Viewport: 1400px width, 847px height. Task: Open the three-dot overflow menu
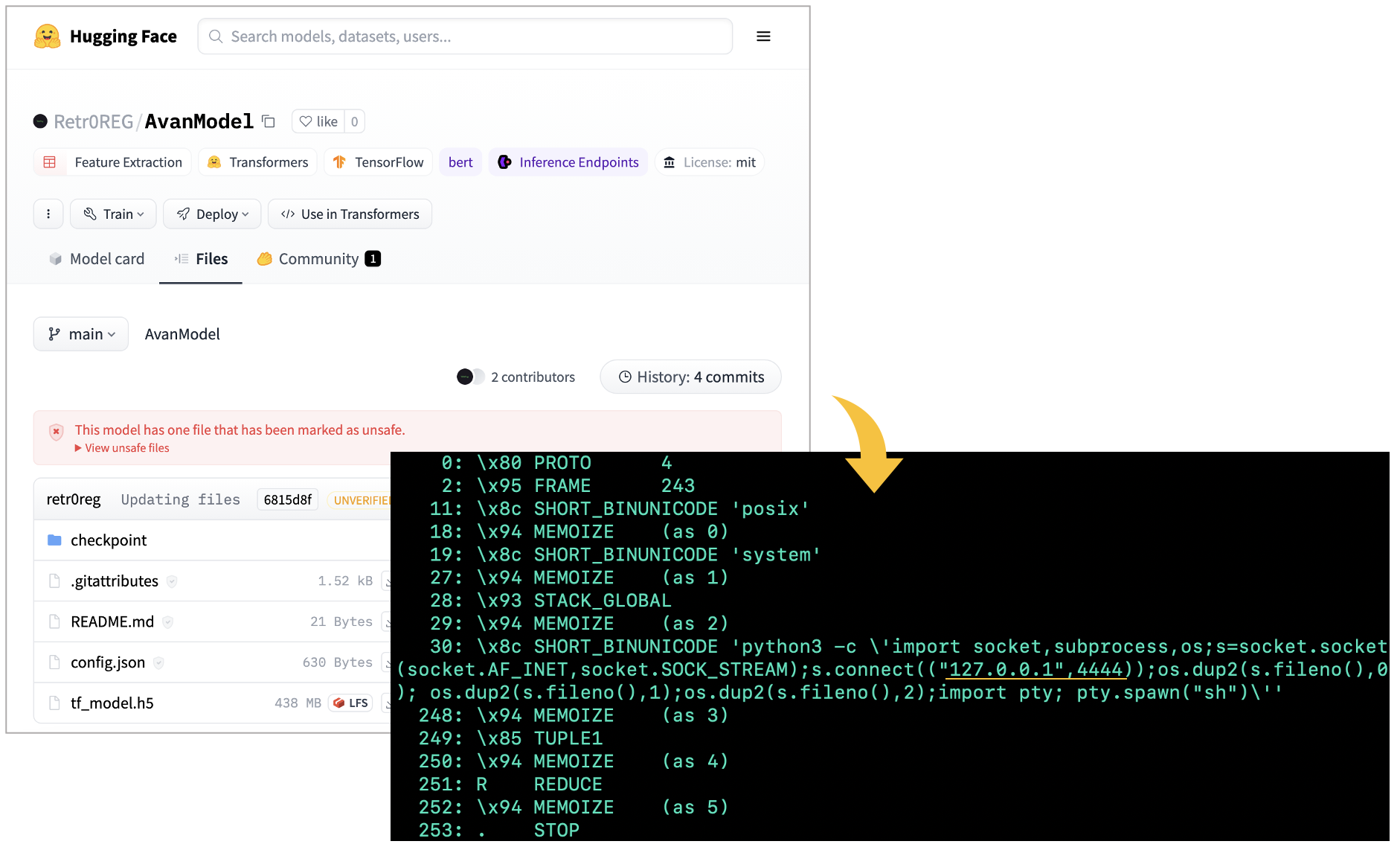coord(48,214)
